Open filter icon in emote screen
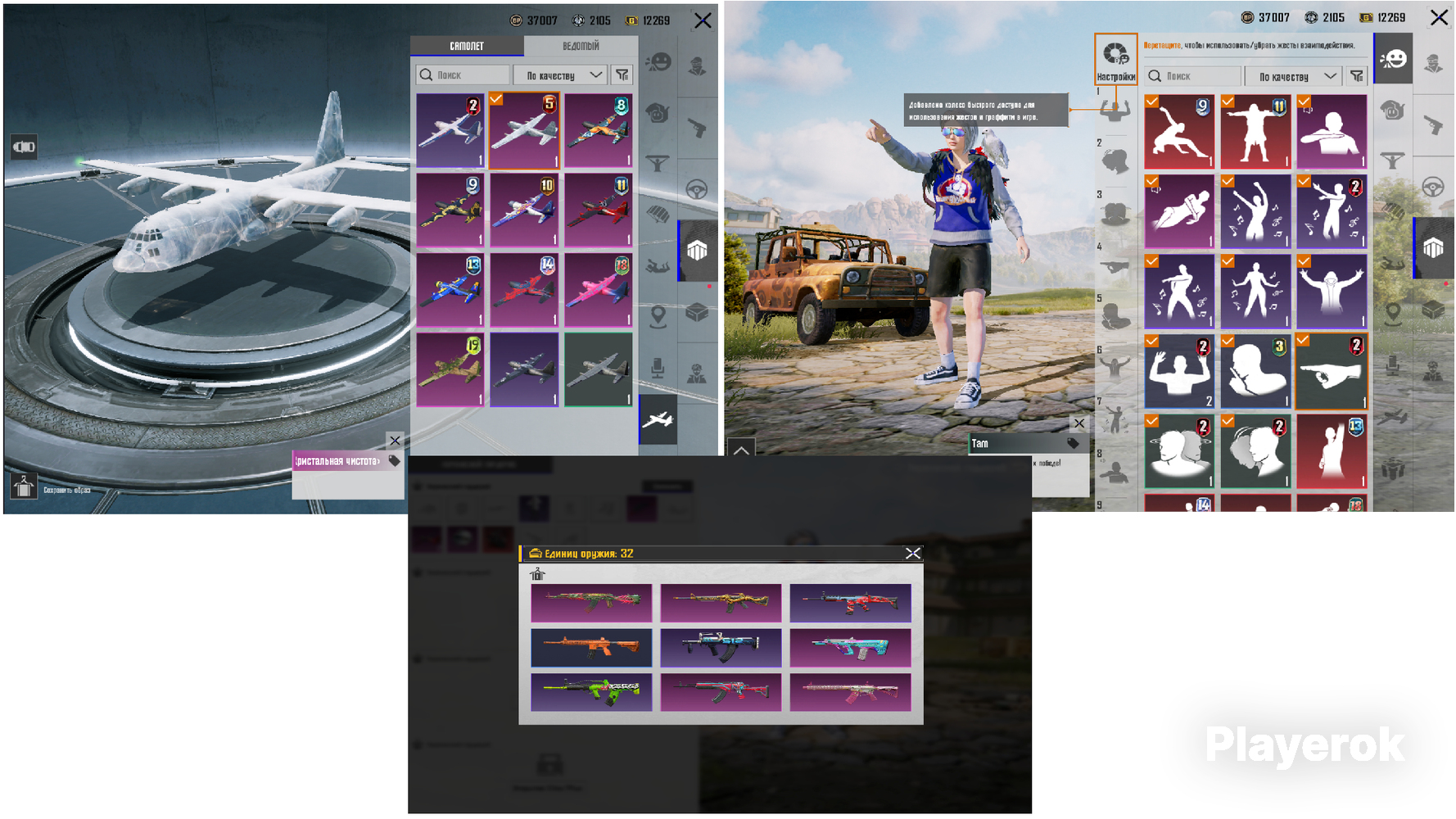 [x=1357, y=76]
